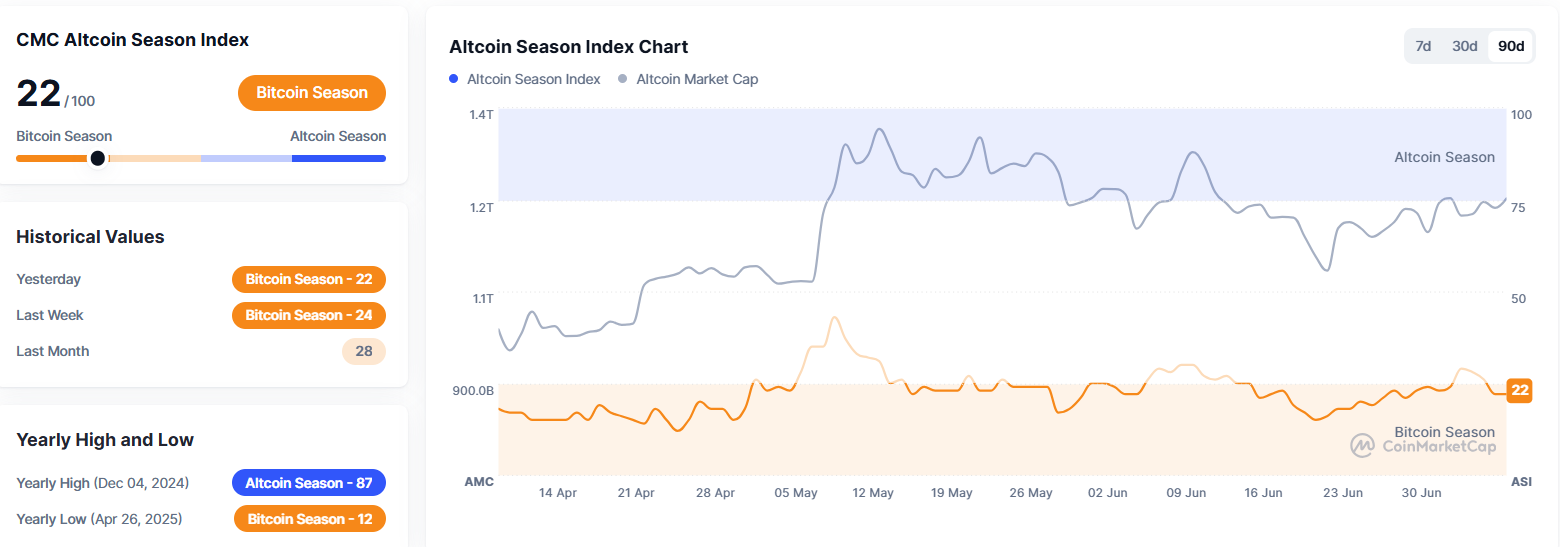
Task: Click the Last Week Bitcoin Season - 24 badge
Action: point(308,315)
